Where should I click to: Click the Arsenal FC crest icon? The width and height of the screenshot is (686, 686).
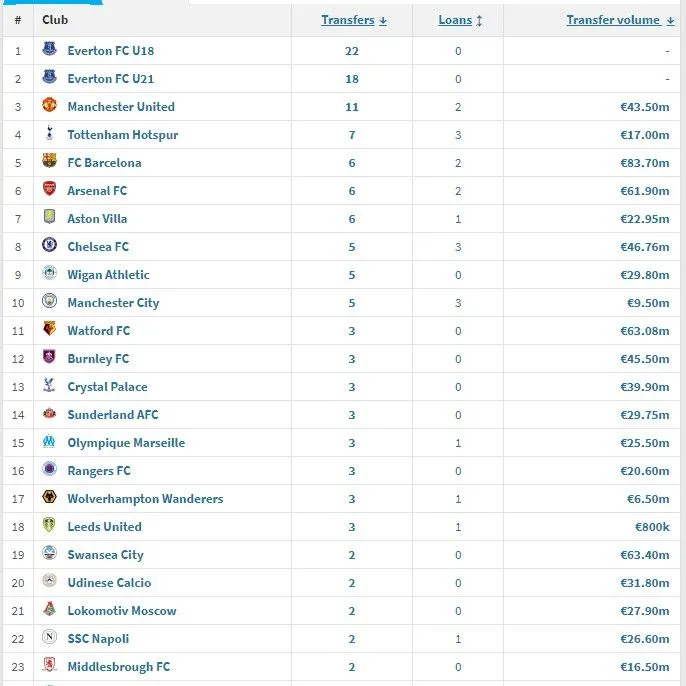point(50,190)
